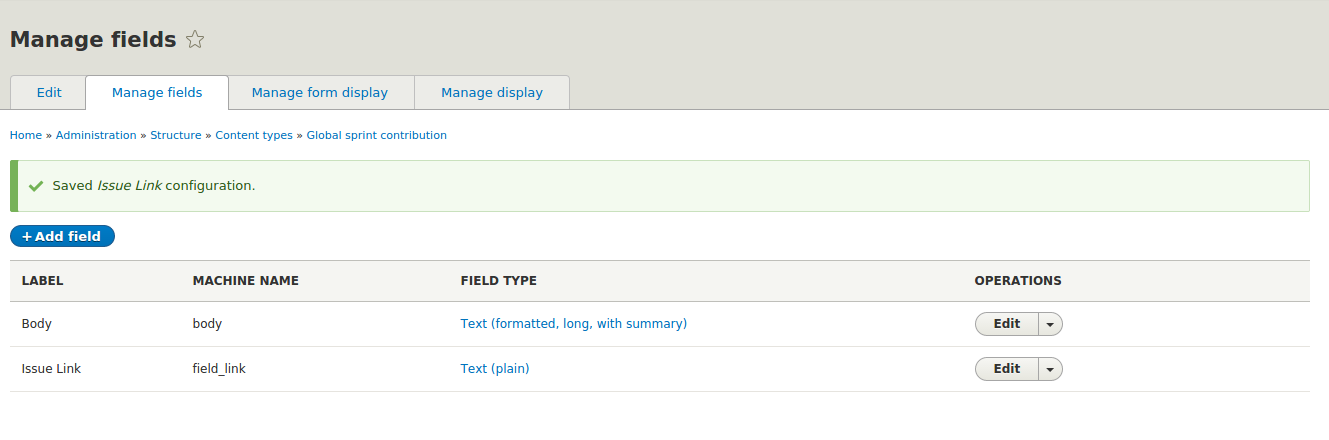Go to the Manage display tab
1329x440 pixels.
pyautogui.click(x=492, y=92)
